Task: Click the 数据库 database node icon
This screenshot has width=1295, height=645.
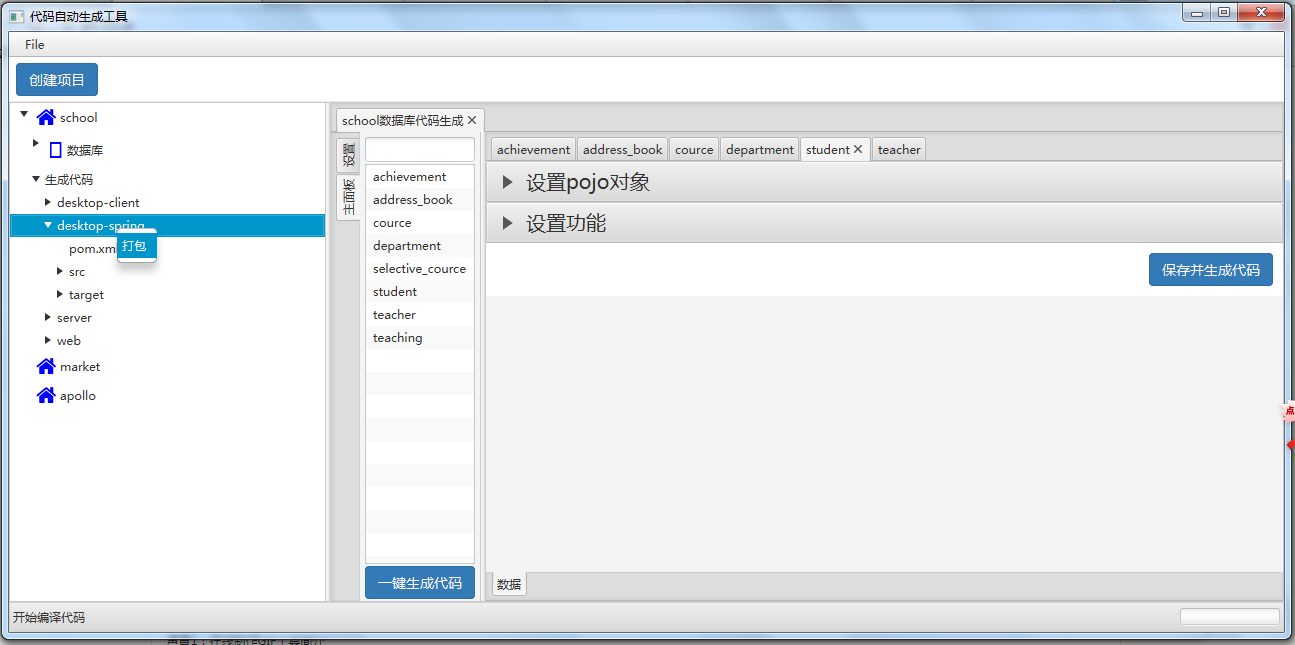Action: pos(56,150)
